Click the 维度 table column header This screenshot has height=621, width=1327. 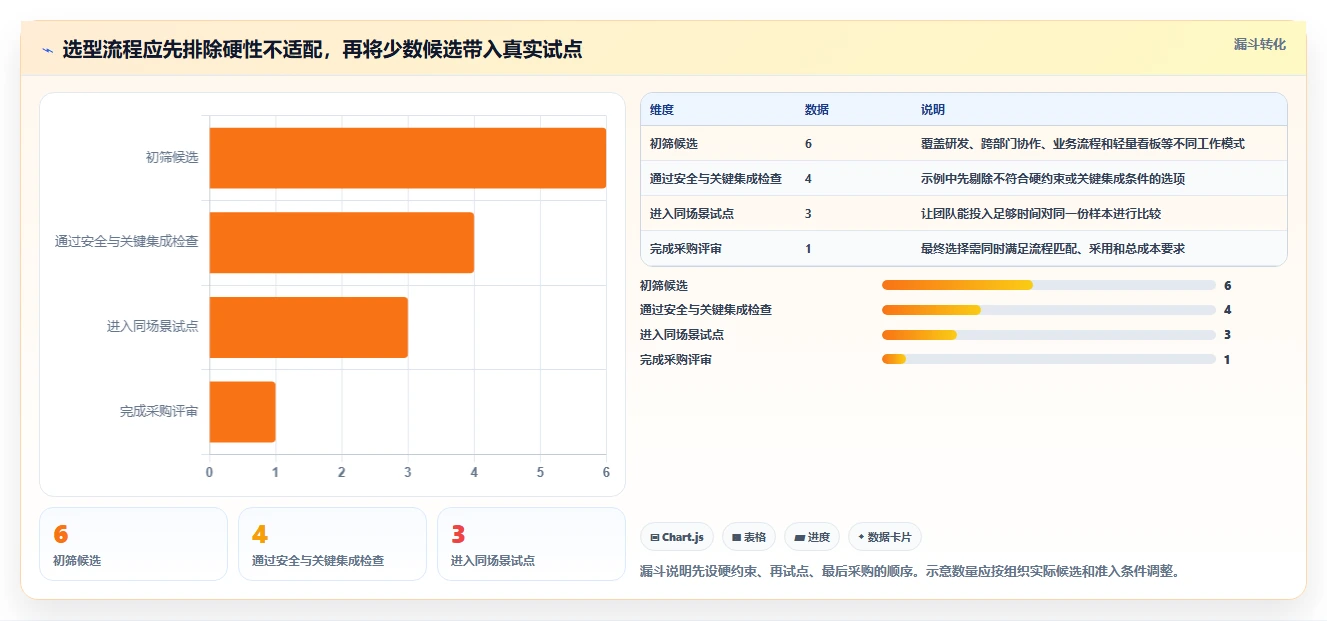coord(662,110)
